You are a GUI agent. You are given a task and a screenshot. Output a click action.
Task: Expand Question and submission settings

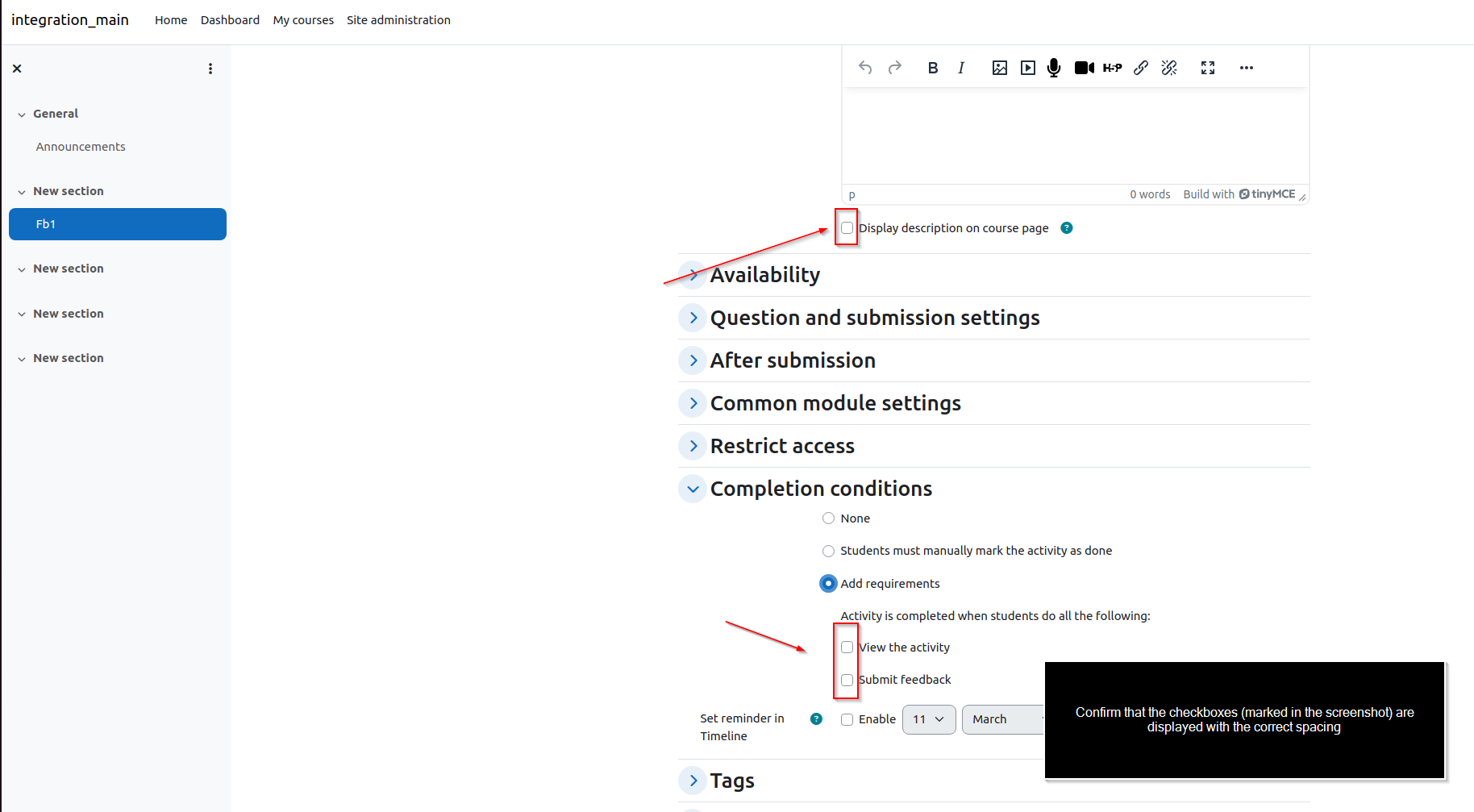pyautogui.click(x=693, y=318)
